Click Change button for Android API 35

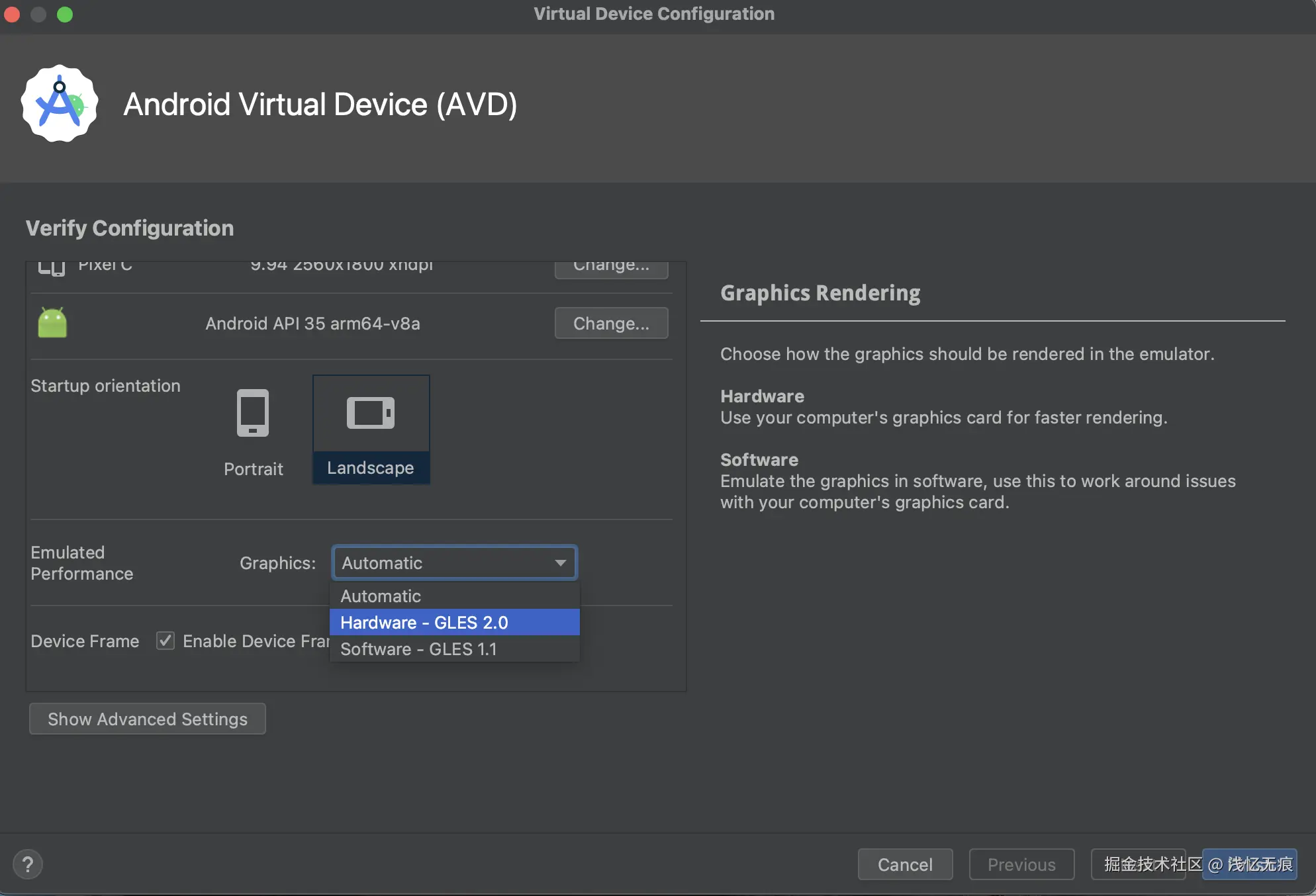611,323
